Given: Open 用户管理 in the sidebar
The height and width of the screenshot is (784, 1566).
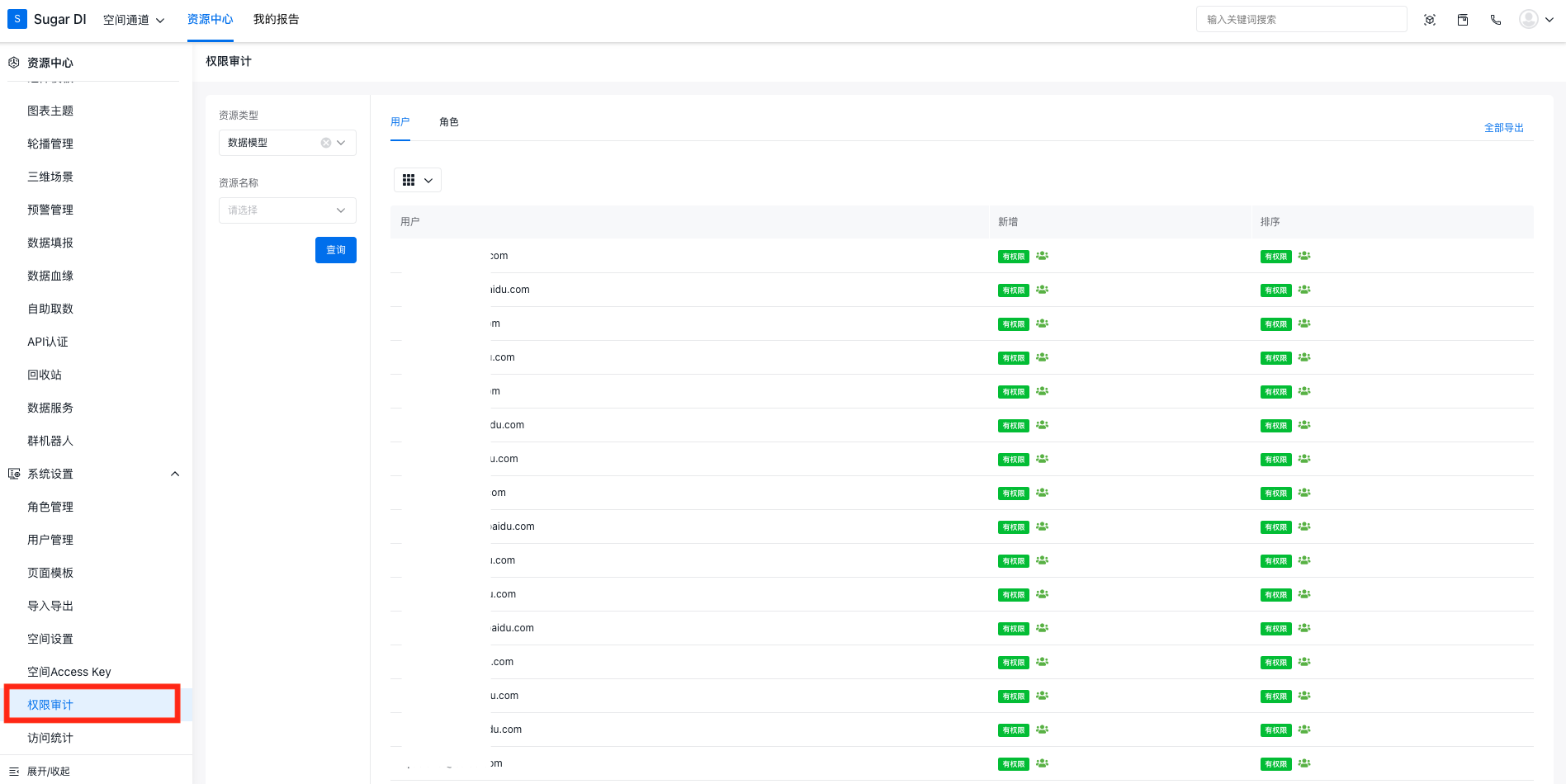Looking at the screenshot, I should coord(50,540).
